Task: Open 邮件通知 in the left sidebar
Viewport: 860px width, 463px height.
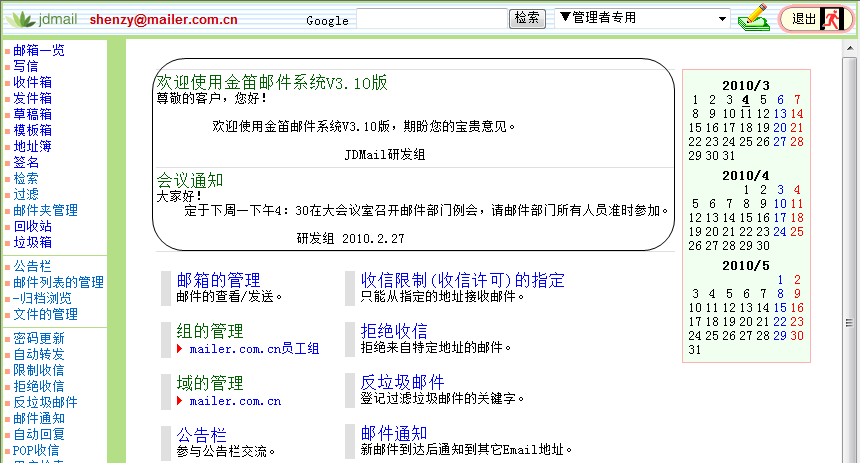Action: (x=38, y=418)
